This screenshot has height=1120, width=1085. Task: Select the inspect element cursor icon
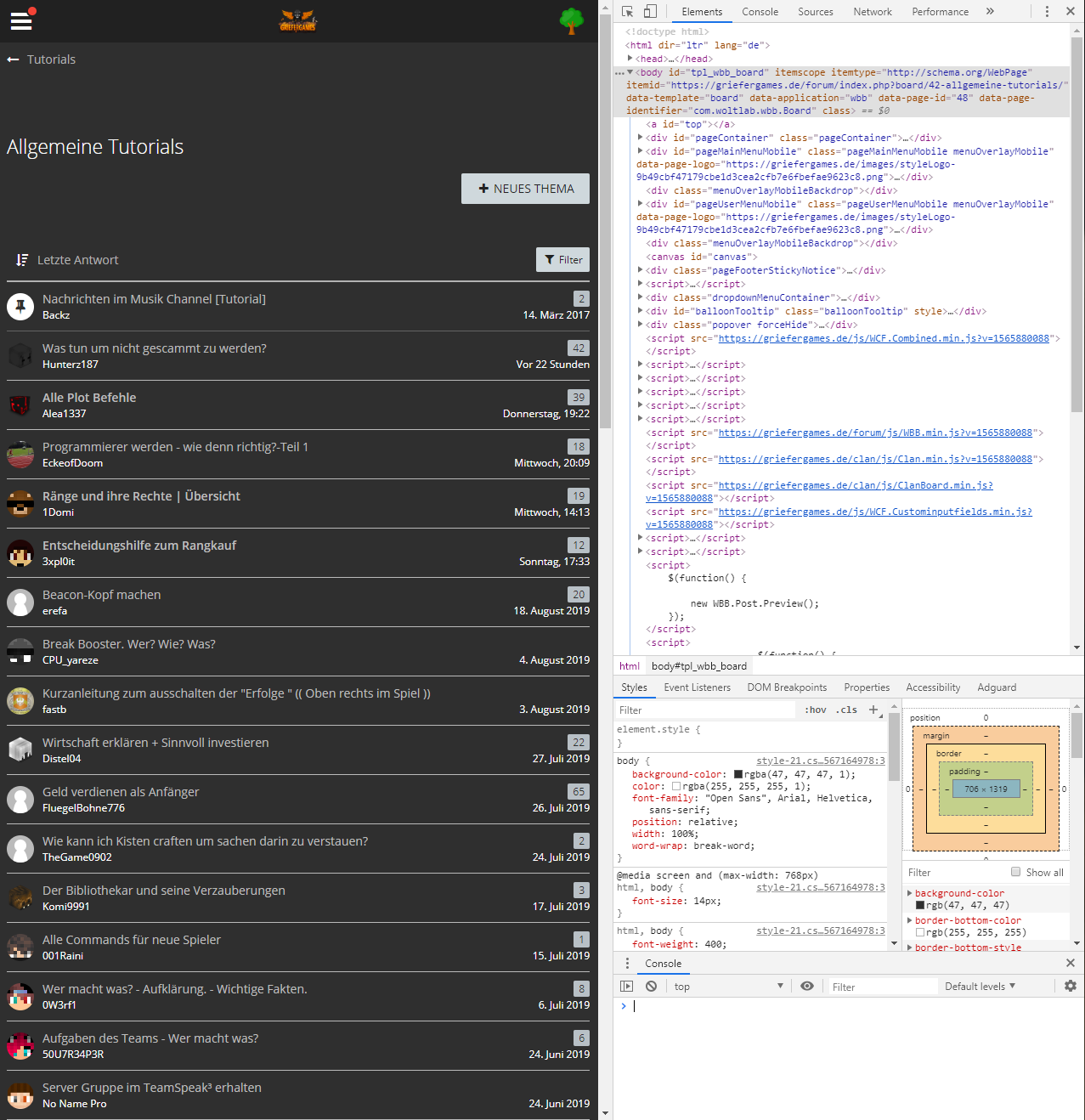(627, 12)
